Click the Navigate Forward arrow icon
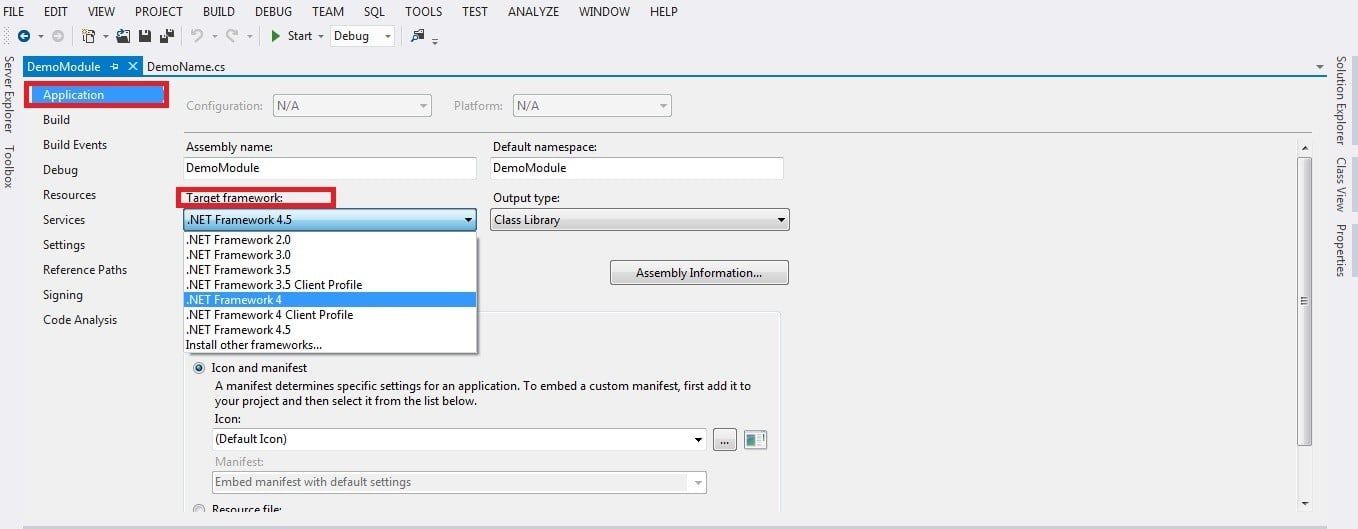This screenshot has width=1358, height=529. click(x=58, y=36)
